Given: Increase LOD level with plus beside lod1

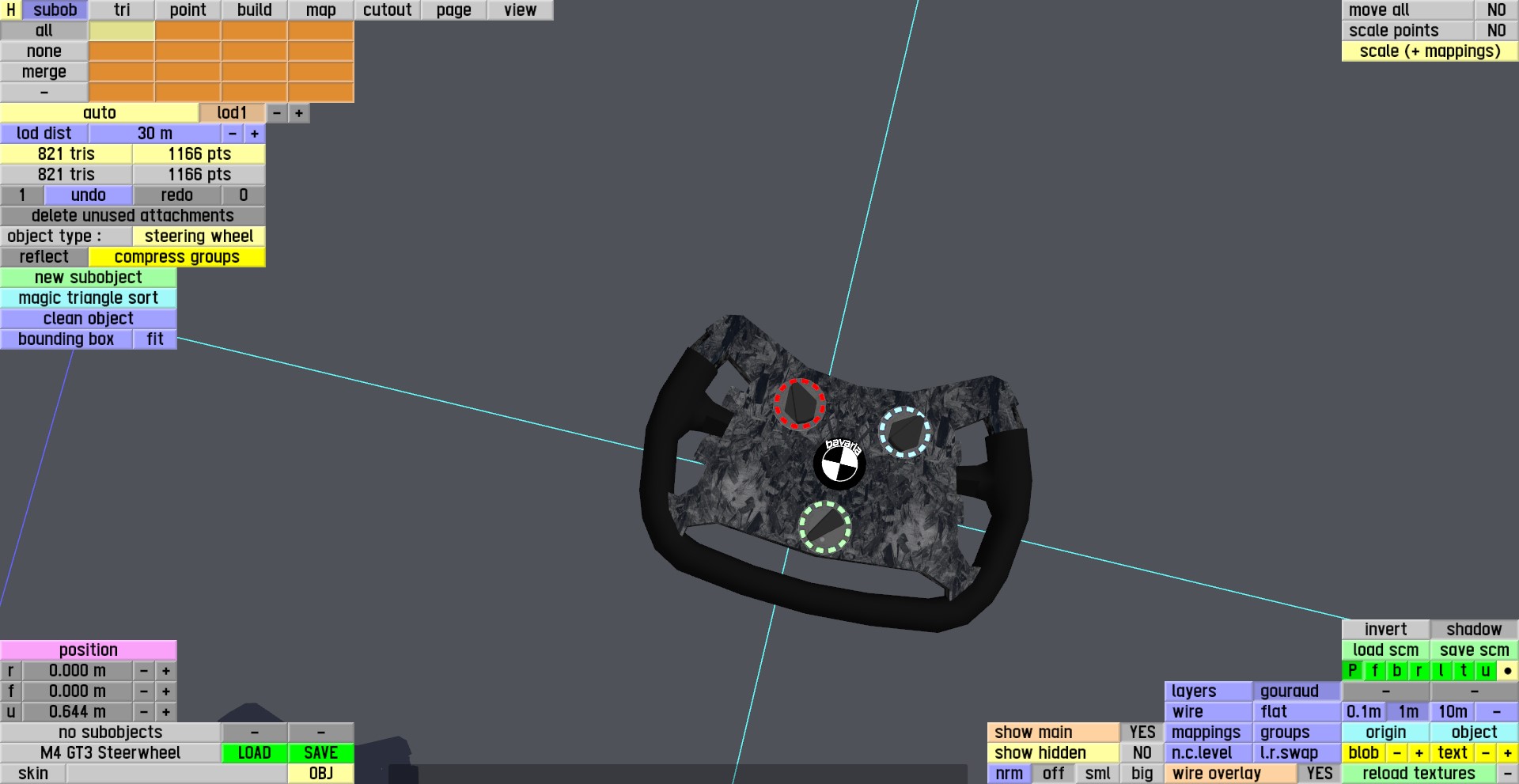Looking at the screenshot, I should 299,113.
